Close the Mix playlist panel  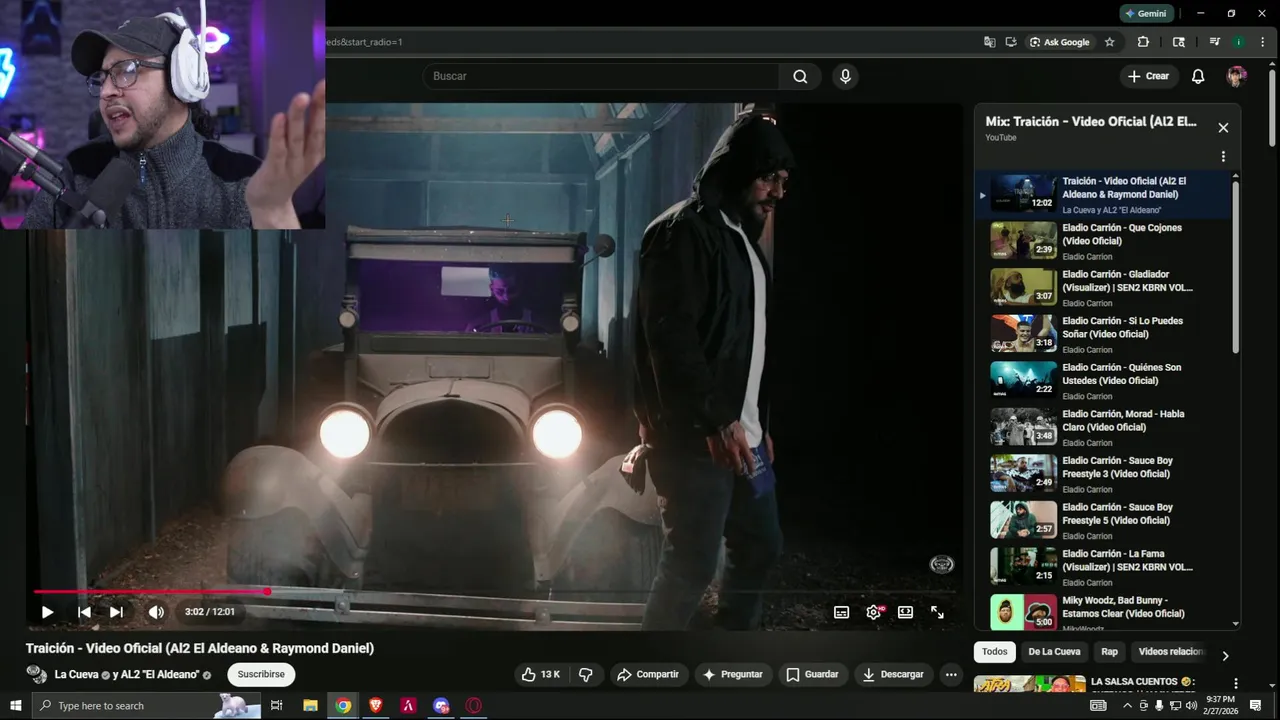pos(1223,128)
